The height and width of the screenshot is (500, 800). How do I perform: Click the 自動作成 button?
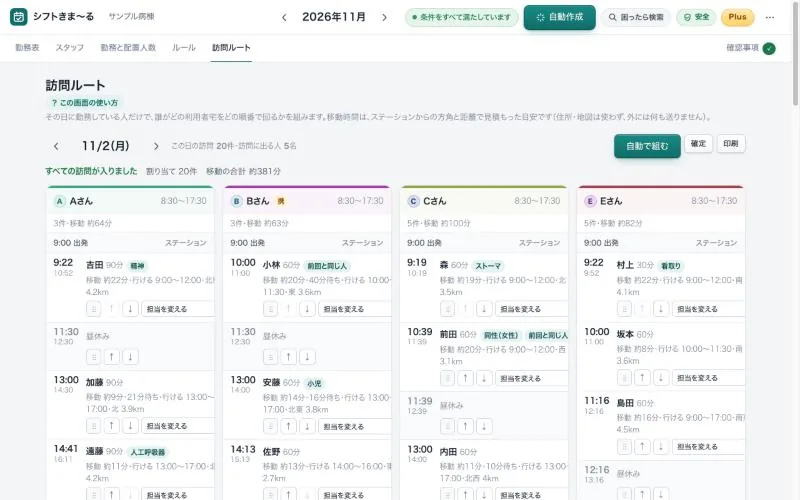(560, 17)
